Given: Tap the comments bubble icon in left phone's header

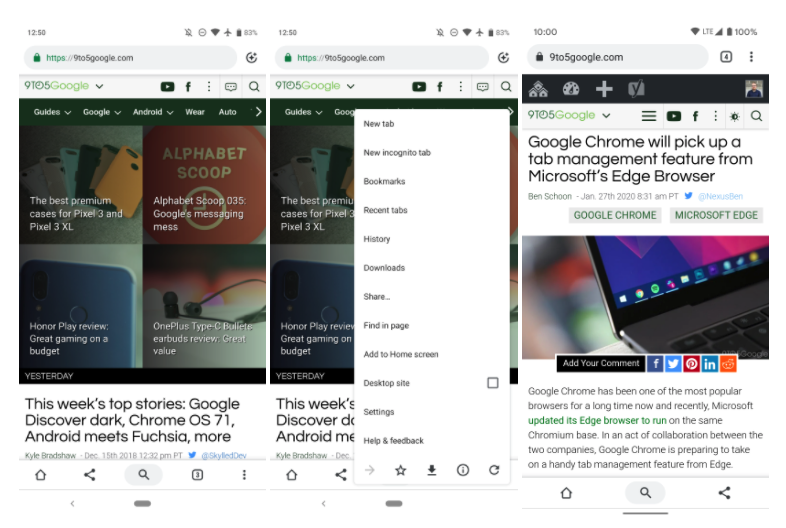Looking at the screenshot, I should [x=231, y=87].
